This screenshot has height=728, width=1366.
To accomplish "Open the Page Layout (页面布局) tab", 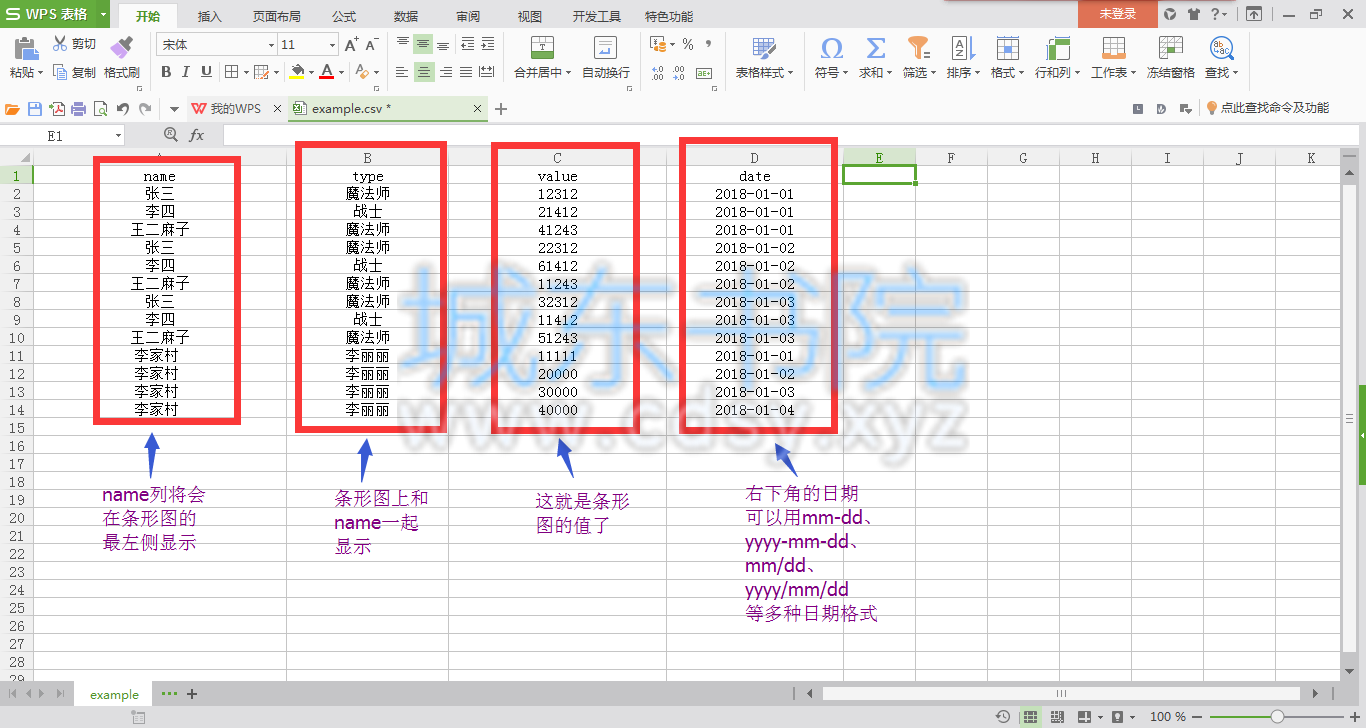I will 276,16.
